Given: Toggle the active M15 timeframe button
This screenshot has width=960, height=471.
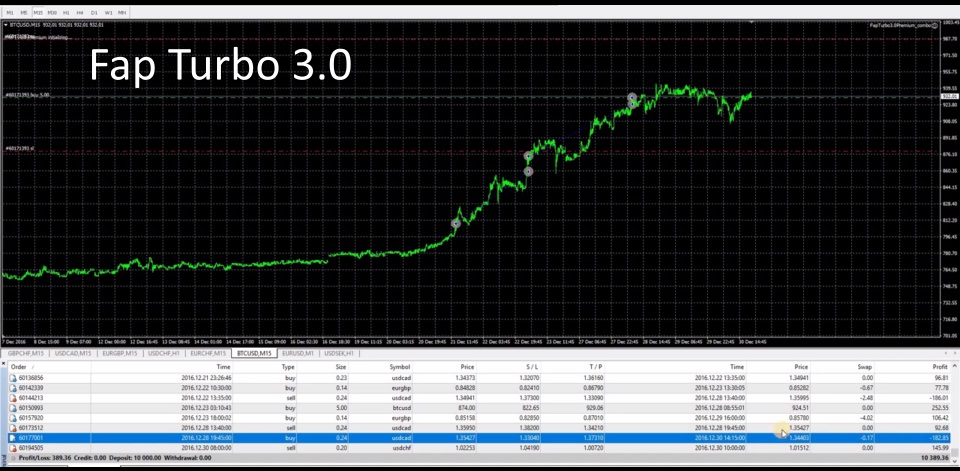Looking at the screenshot, I should coord(38,12).
